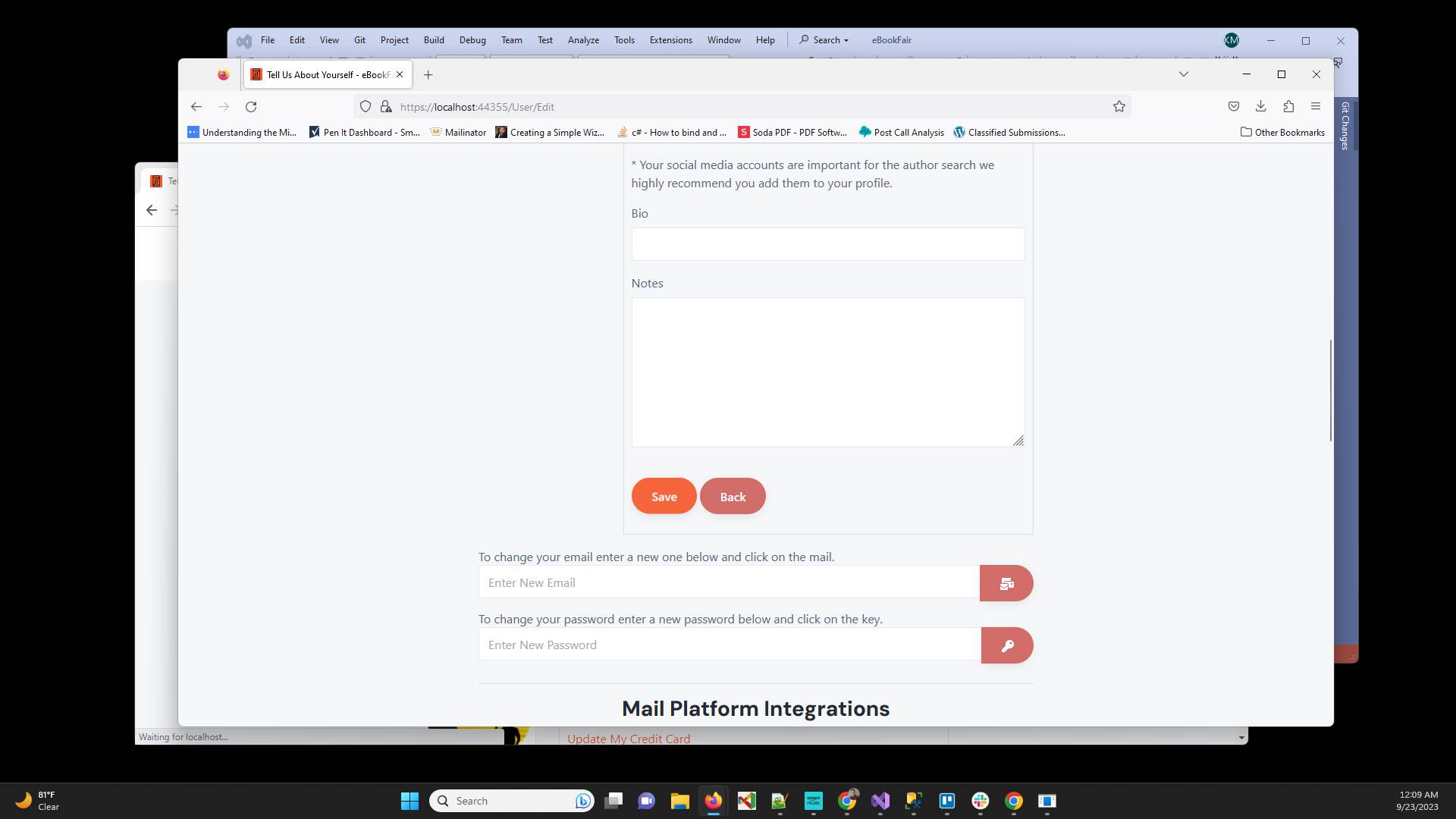Image resolution: width=1456 pixels, height=819 pixels.
Task: Open the Firefox tab list chevron
Action: (1184, 74)
